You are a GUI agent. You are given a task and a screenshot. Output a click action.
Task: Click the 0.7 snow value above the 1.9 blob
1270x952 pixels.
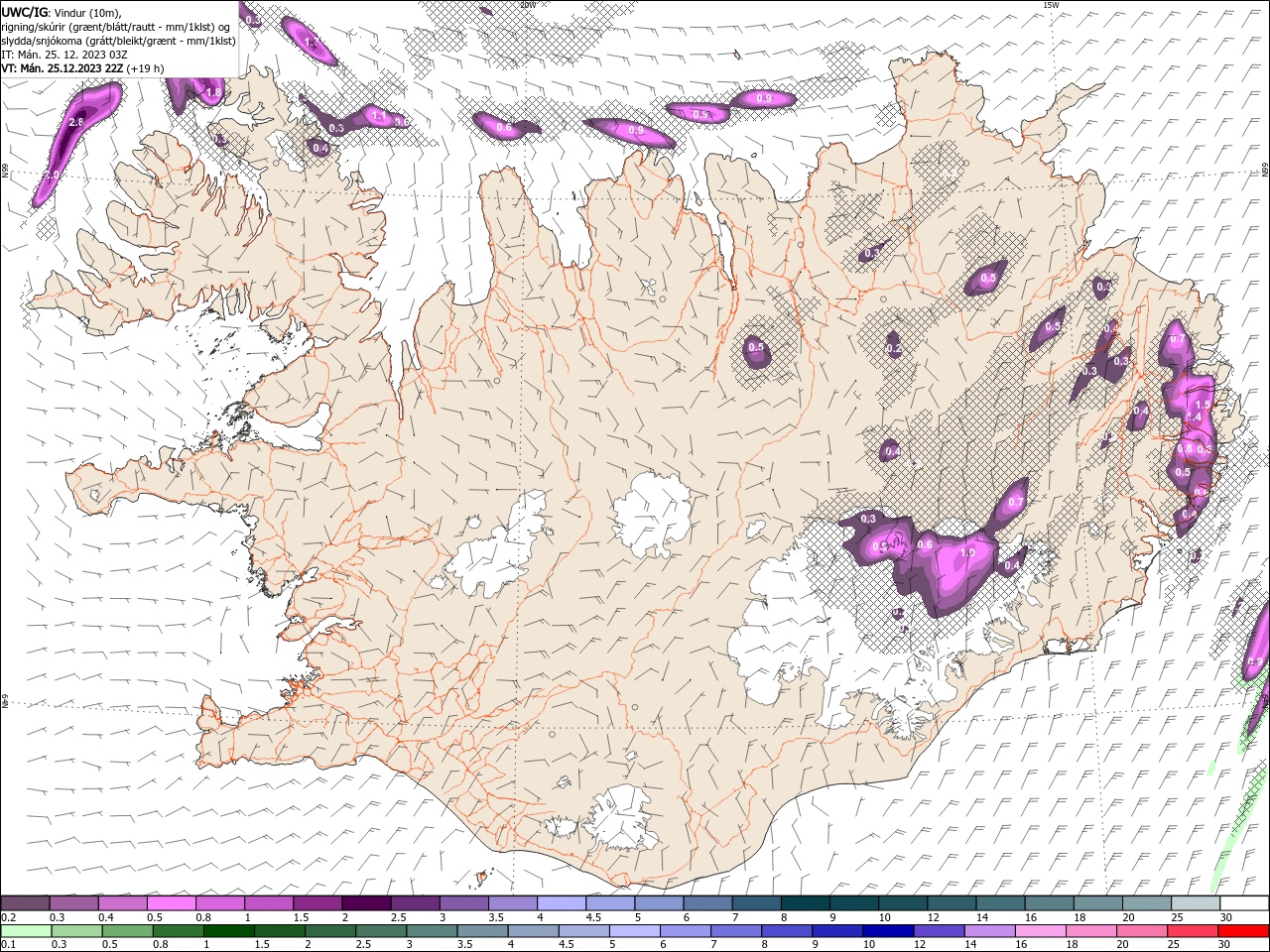point(1015,503)
